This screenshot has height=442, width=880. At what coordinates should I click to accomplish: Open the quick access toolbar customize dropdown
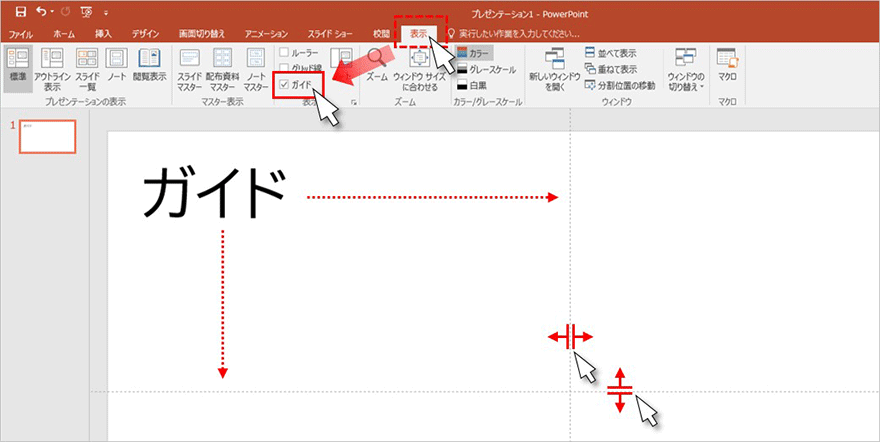point(107,14)
